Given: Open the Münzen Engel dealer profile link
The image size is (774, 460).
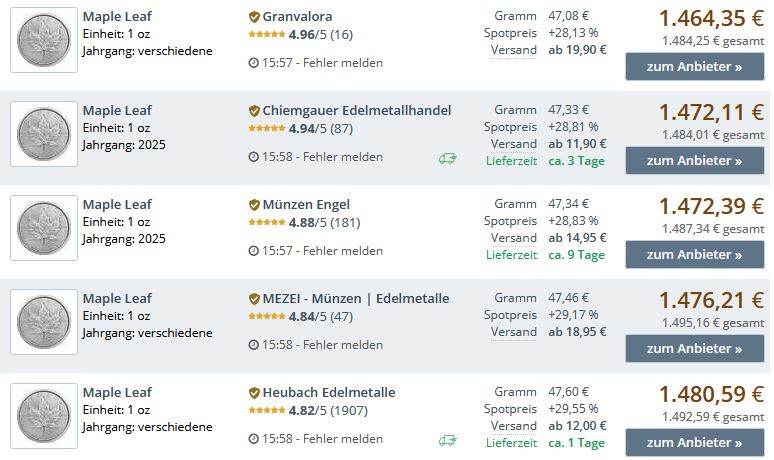Looking at the screenshot, I should [306, 205].
